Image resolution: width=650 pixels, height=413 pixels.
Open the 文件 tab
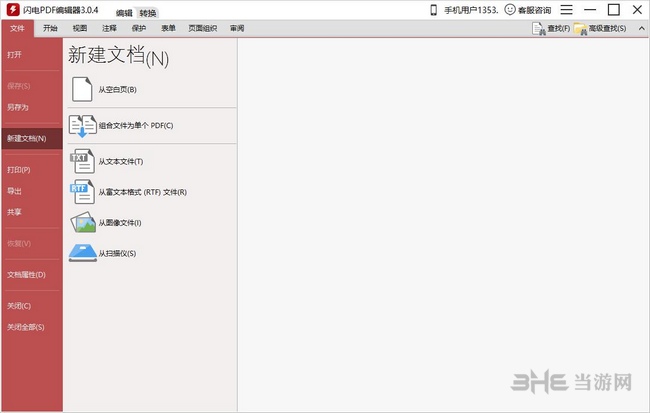pyautogui.click(x=17, y=28)
